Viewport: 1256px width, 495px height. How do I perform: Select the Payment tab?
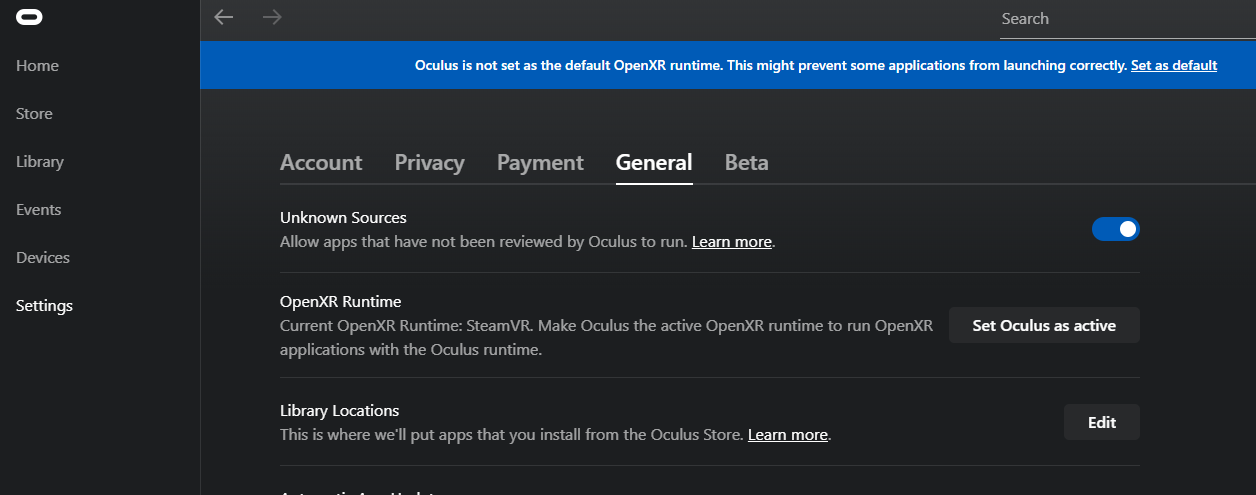[x=540, y=163]
